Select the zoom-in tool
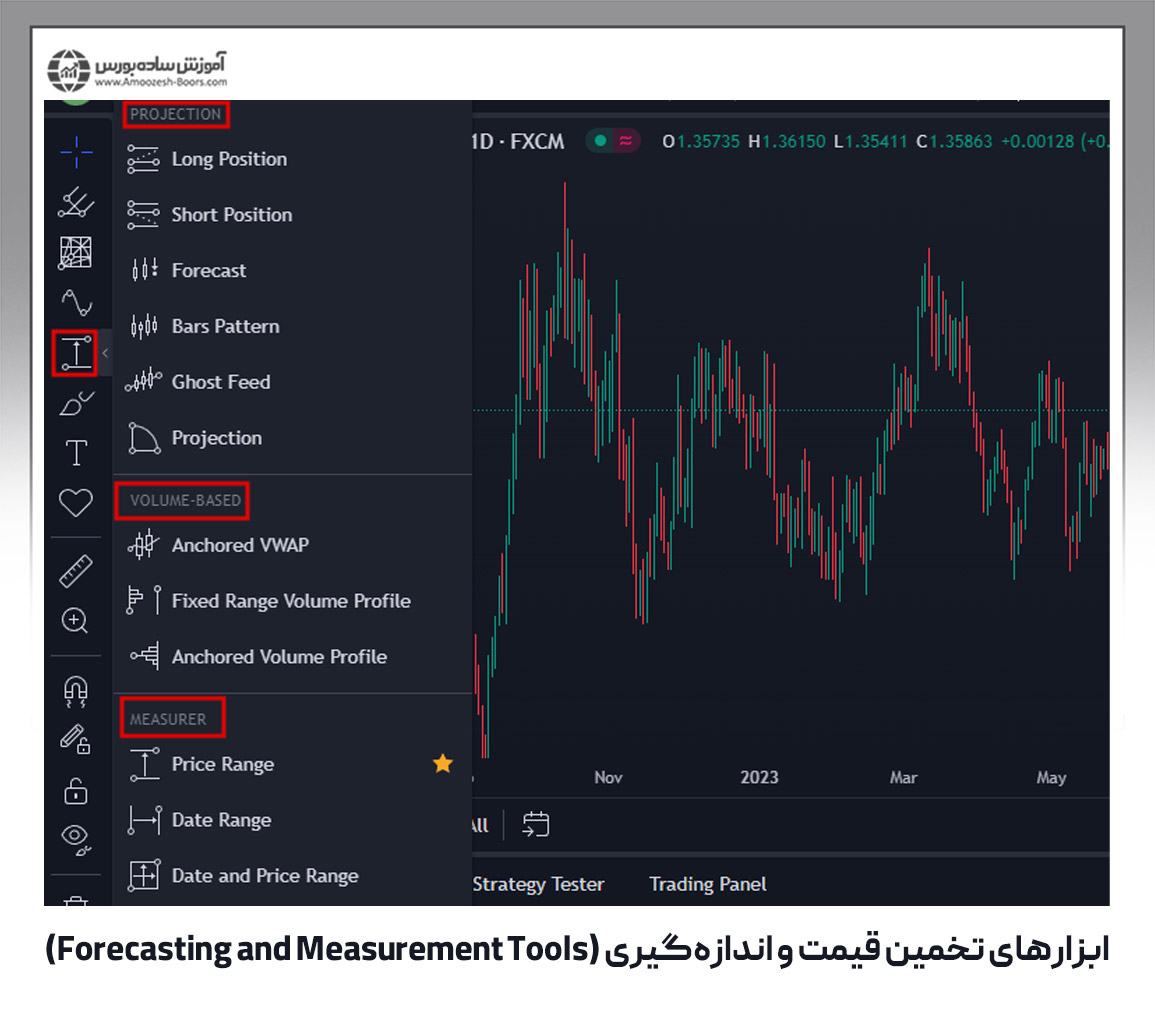1155x1013 pixels. coord(76,622)
